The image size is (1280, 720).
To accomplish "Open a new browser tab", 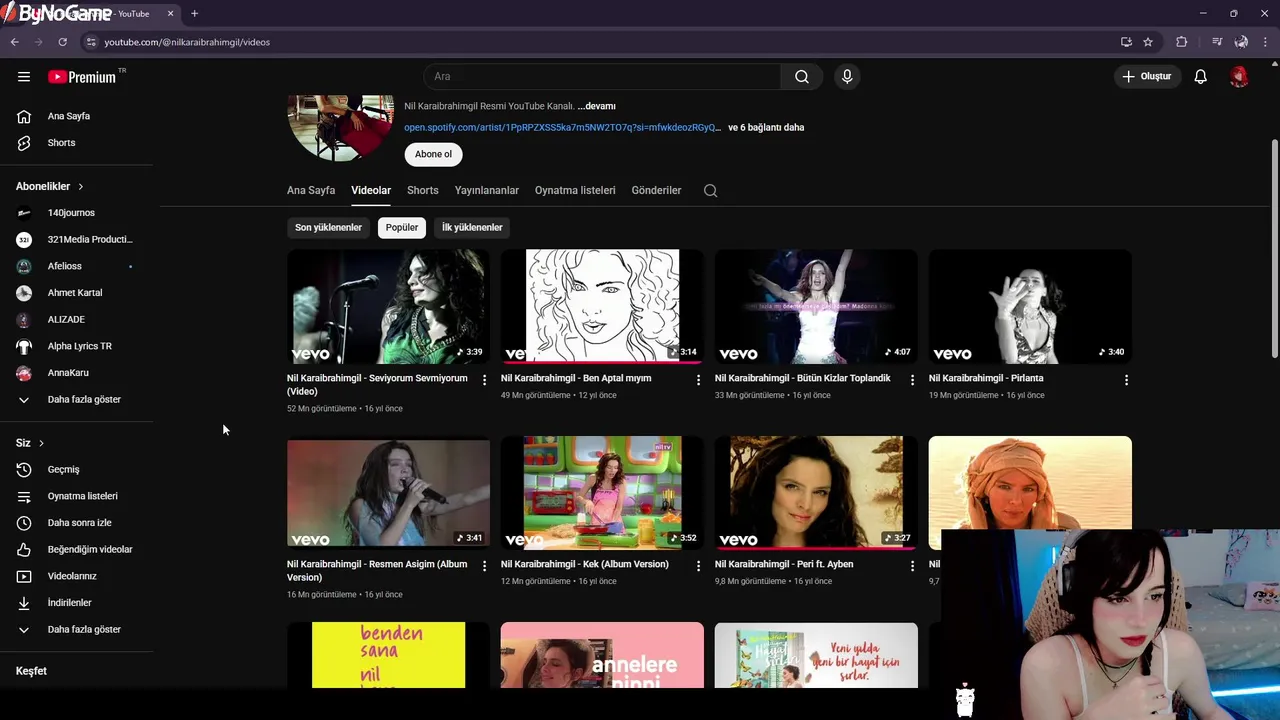I will (x=194, y=14).
